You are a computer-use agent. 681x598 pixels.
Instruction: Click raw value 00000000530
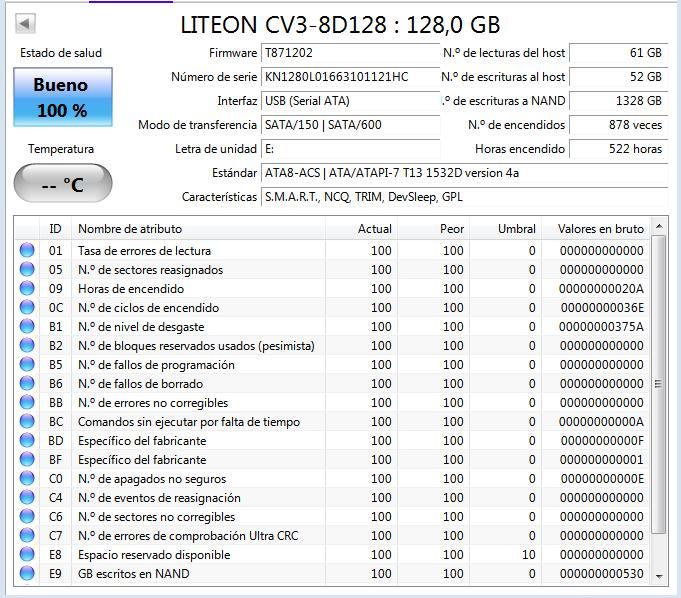click(x=602, y=574)
